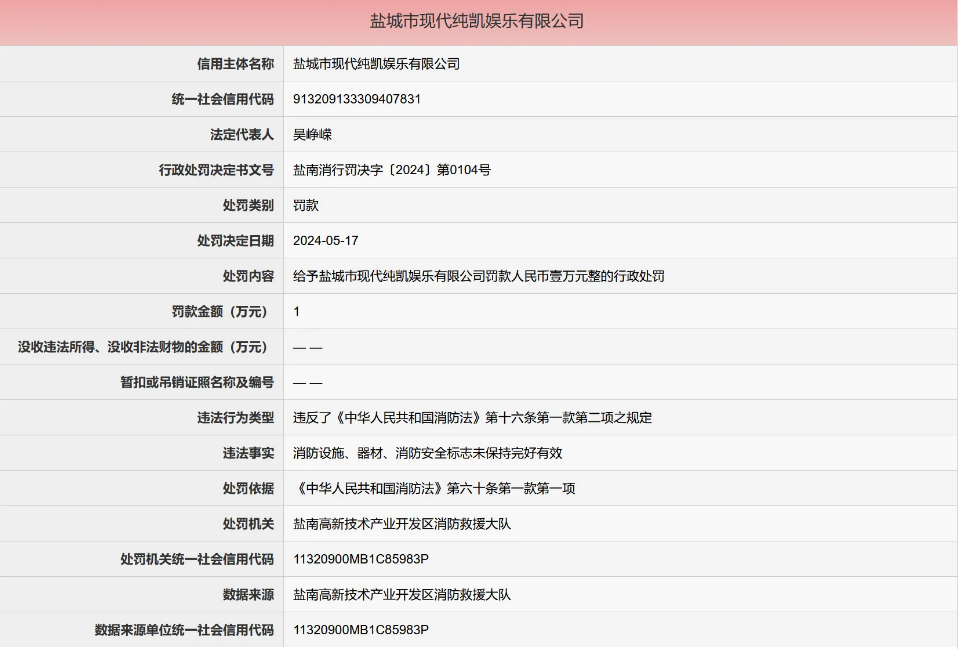Screen dimensions: 958x649
Task: Click 盐南高新技术产业开发区消防救援大队 in 数据来源 row
Action: click(x=402, y=595)
